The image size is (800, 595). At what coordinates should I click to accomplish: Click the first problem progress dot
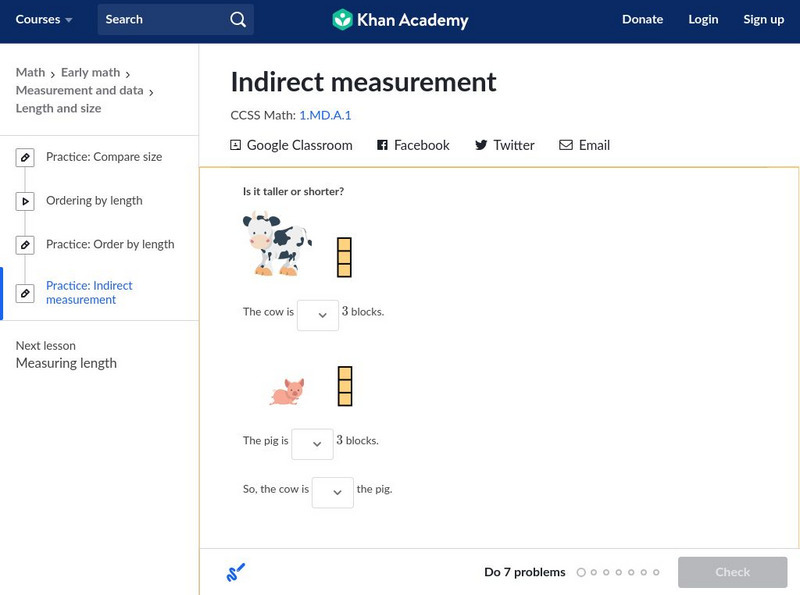pyautogui.click(x=581, y=572)
